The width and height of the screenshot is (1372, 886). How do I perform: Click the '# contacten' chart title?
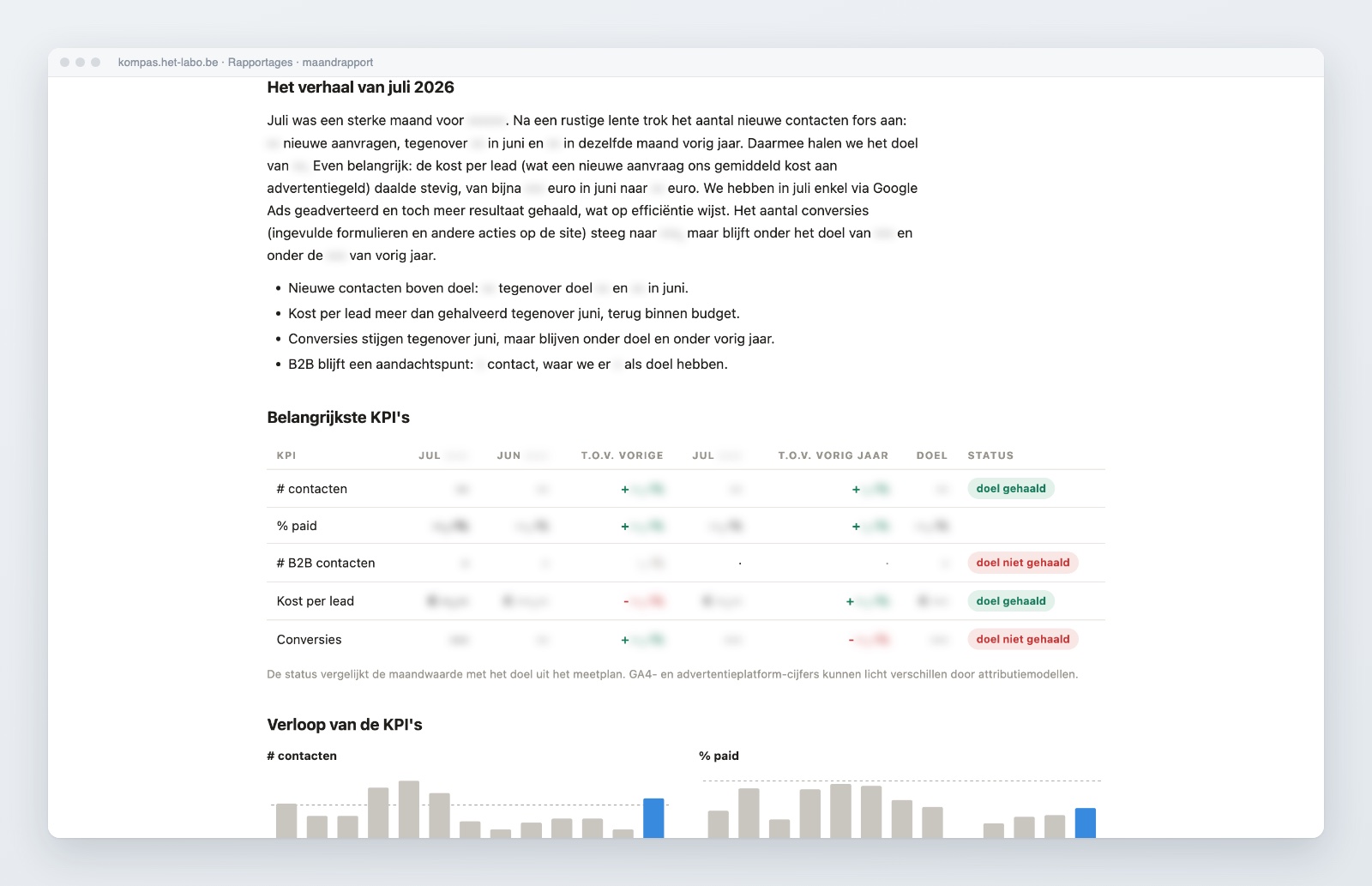302,756
